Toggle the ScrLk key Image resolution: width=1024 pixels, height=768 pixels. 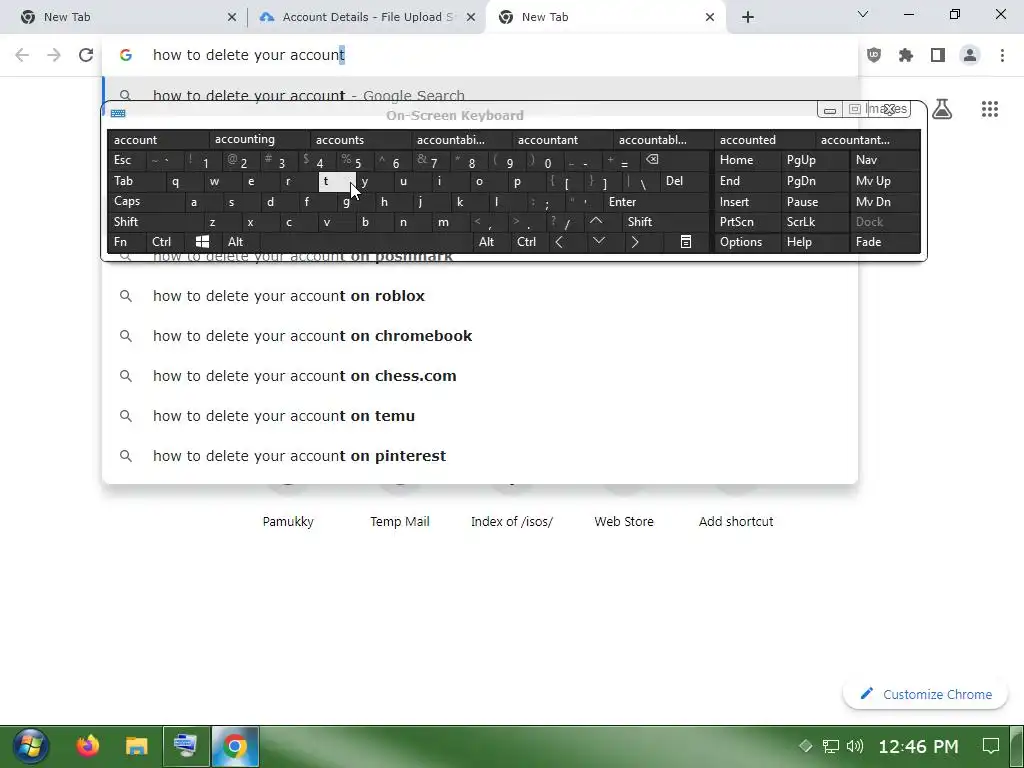[813, 222]
